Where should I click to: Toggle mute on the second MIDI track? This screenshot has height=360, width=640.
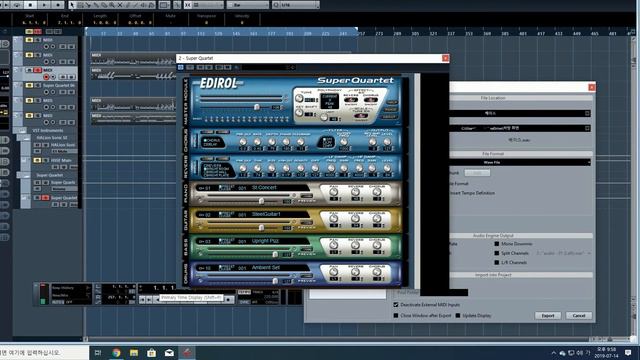point(29,55)
